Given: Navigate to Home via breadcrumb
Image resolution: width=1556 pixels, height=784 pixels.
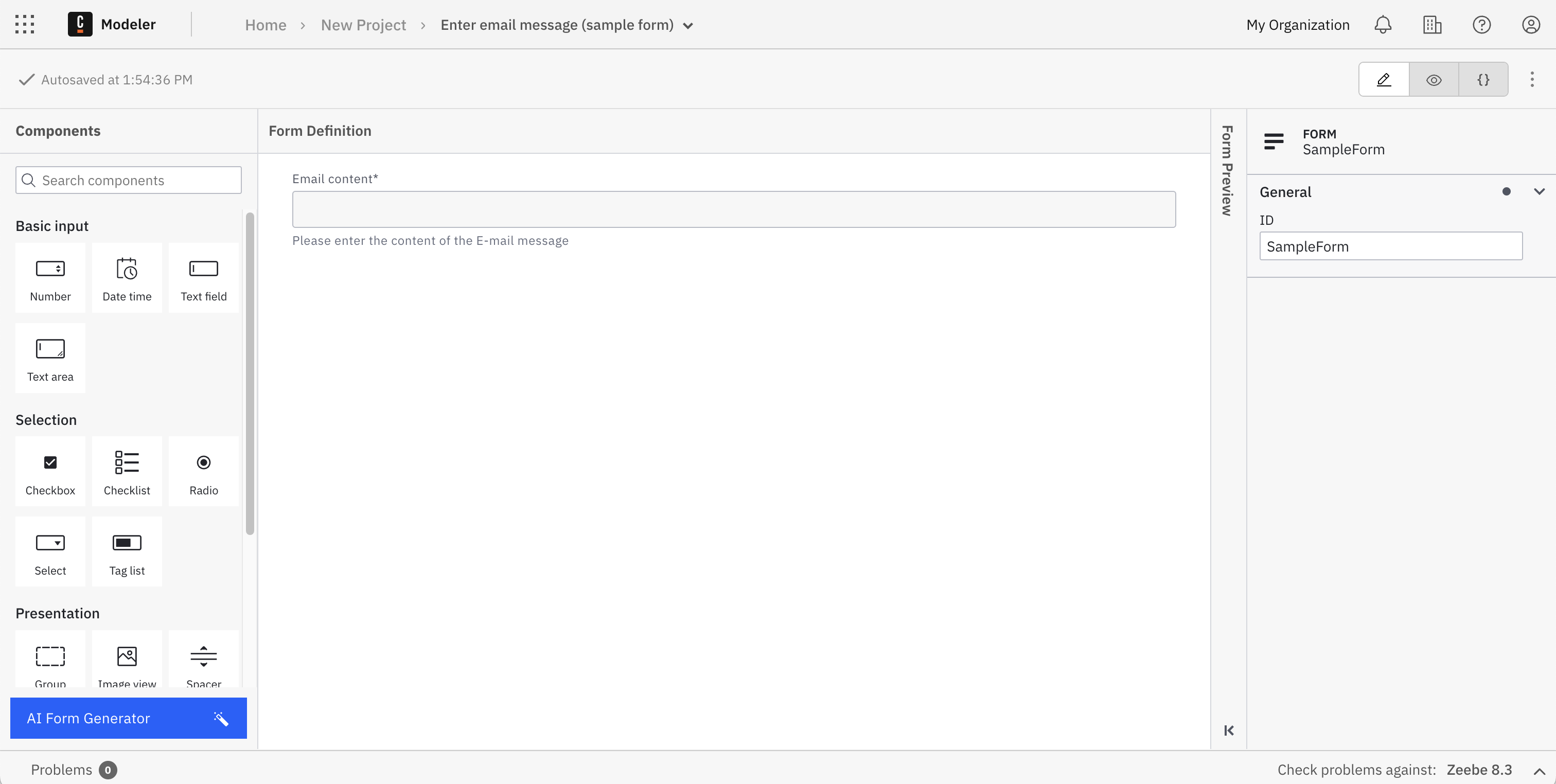Looking at the screenshot, I should (x=265, y=25).
